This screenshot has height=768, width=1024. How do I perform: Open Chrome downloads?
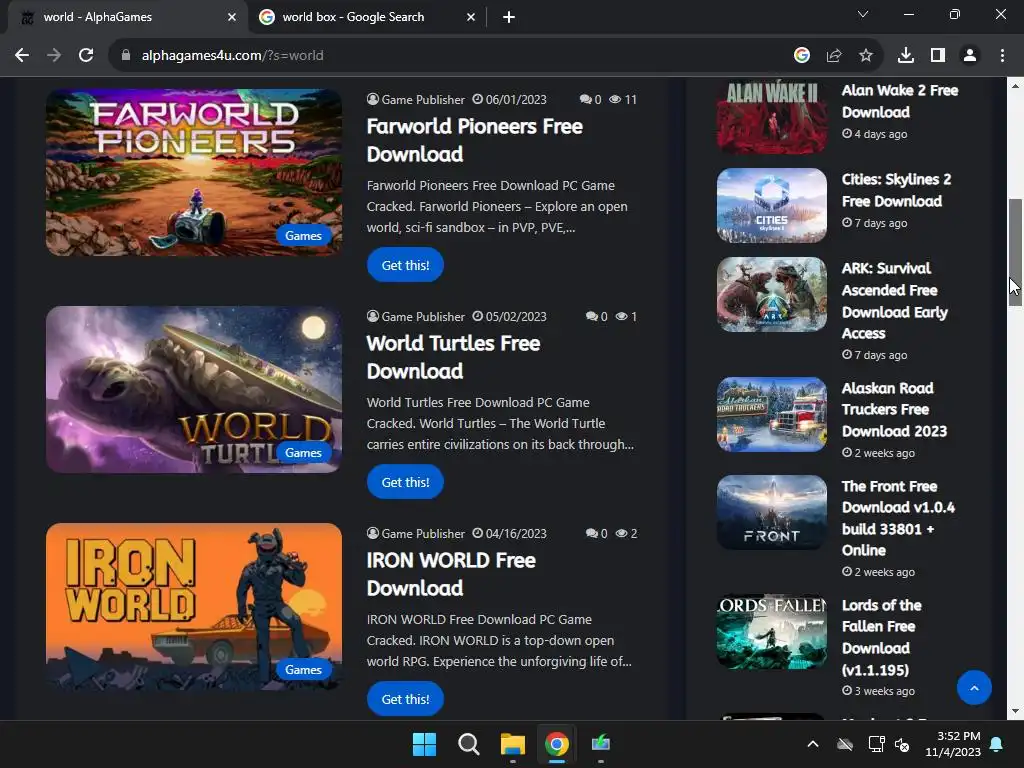point(906,56)
